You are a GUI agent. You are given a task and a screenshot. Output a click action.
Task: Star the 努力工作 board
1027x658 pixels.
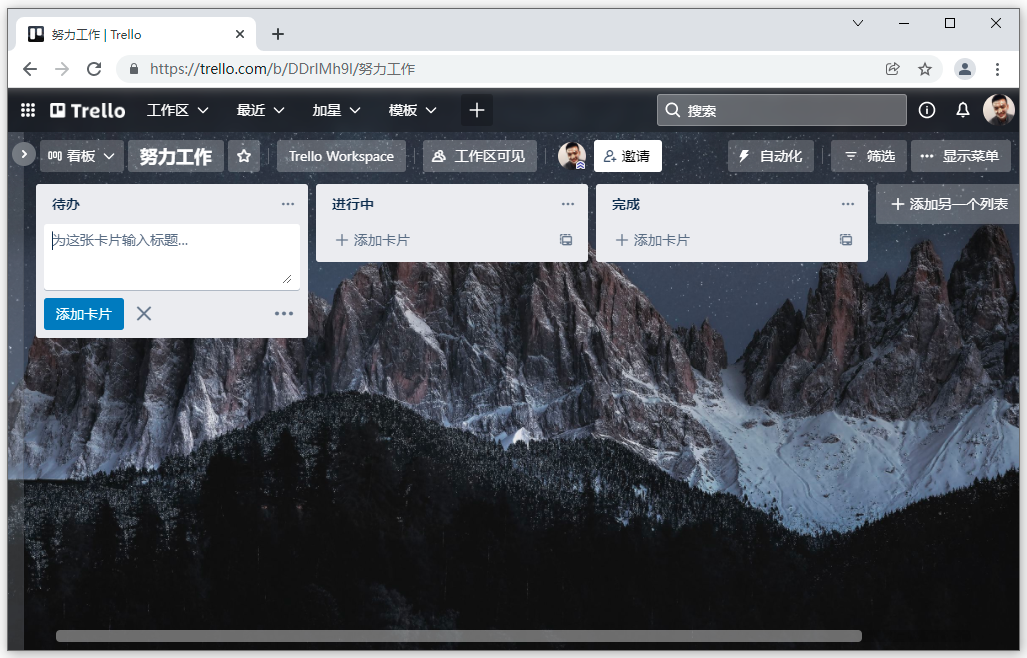[244, 156]
